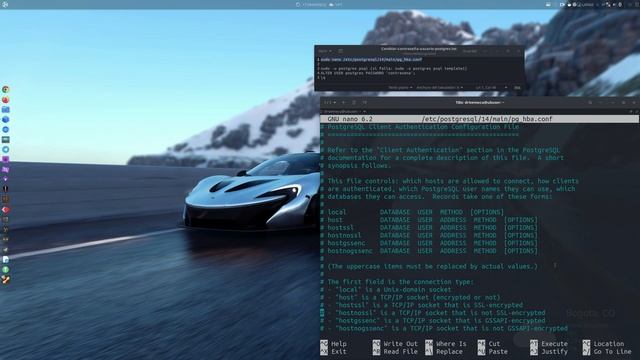This screenshot has width=640, height=360.
Task: Click line '(The uppercase items must be replaced'
Action: [429, 267]
